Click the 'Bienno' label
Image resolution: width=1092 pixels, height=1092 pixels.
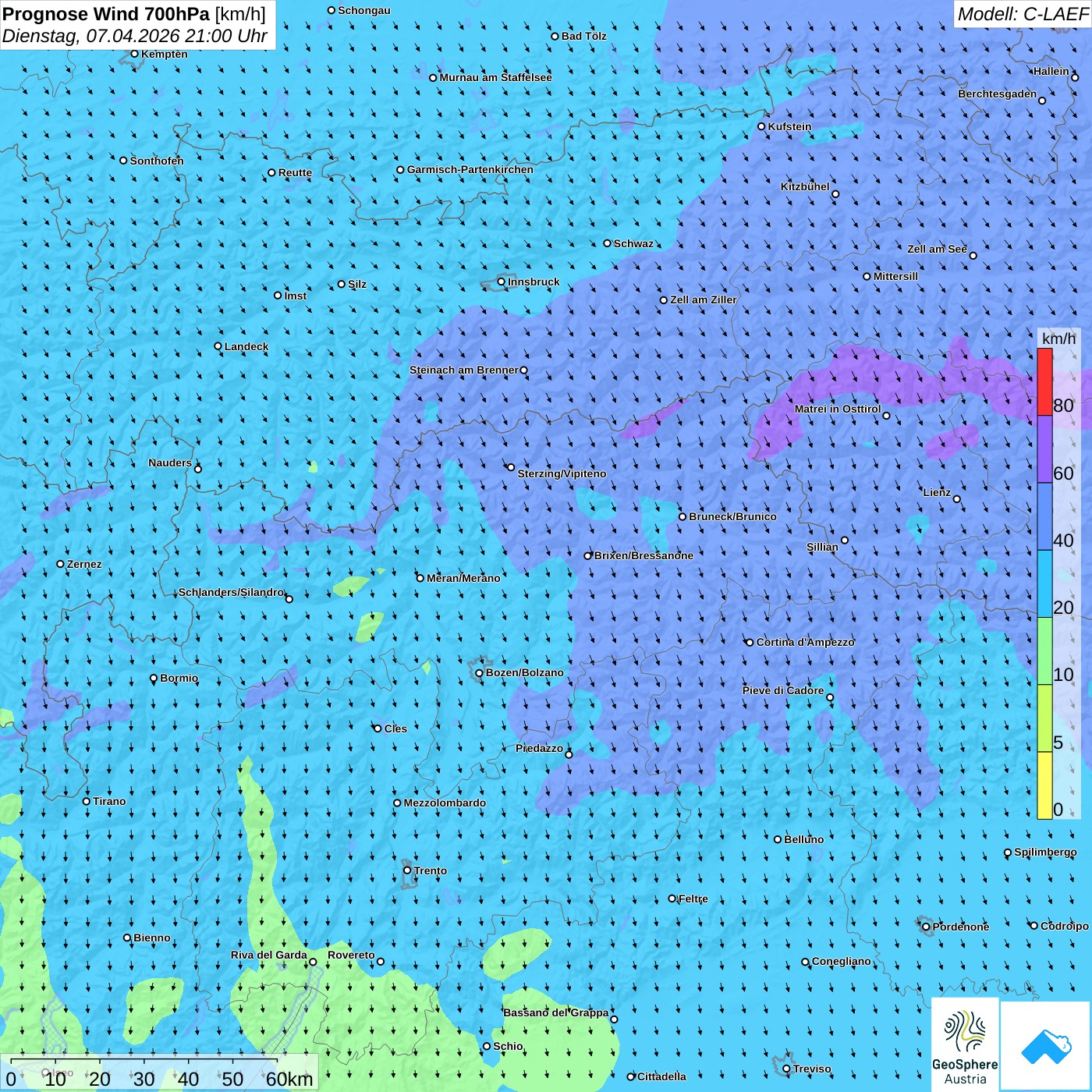(x=152, y=938)
